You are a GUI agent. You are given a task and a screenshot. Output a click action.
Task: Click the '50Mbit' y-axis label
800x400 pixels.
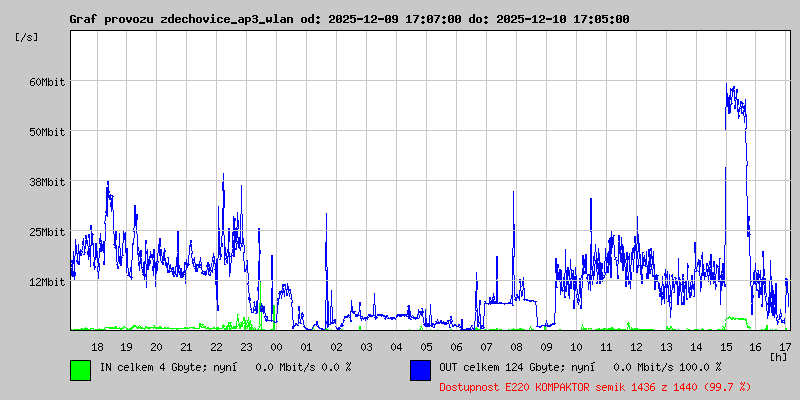click(47, 132)
